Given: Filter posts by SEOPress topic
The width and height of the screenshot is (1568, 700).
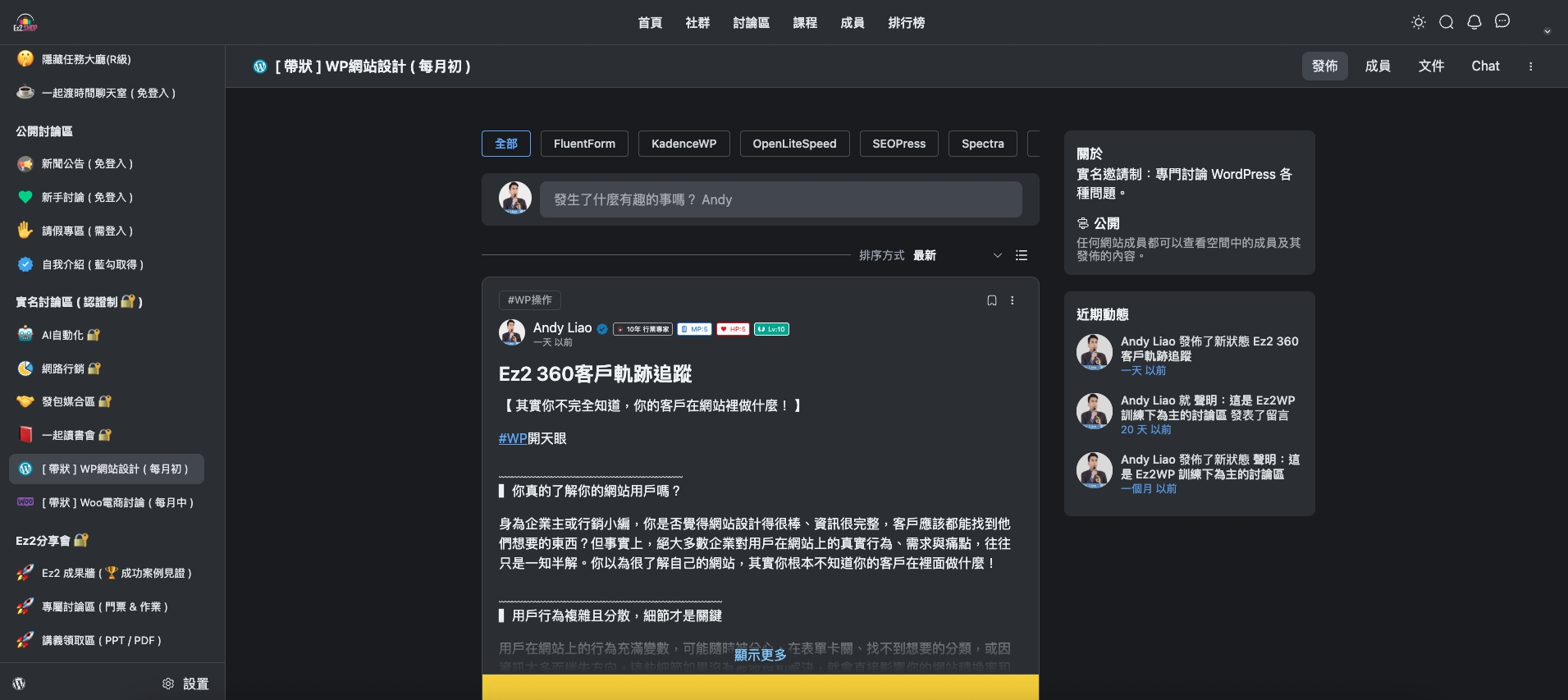Looking at the screenshot, I should (898, 144).
